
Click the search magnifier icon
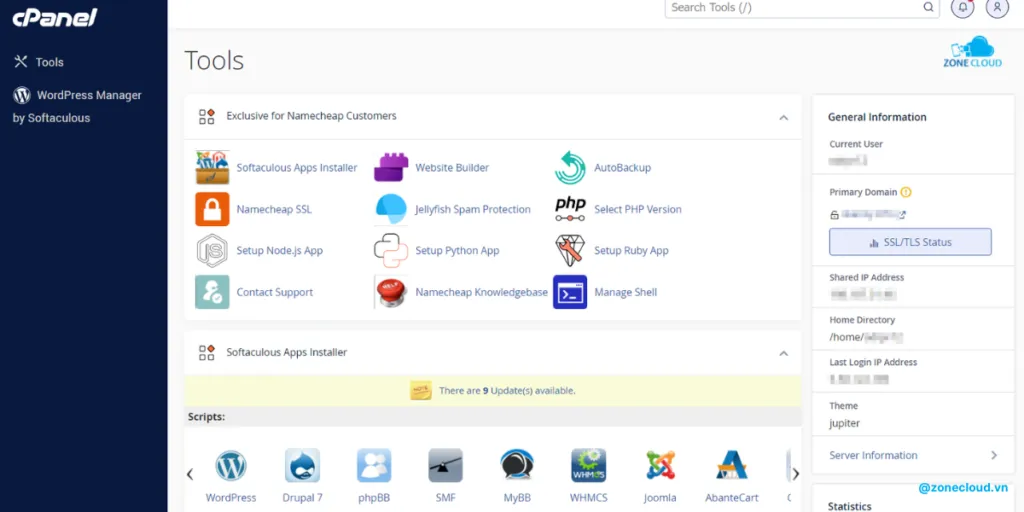point(928,7)
